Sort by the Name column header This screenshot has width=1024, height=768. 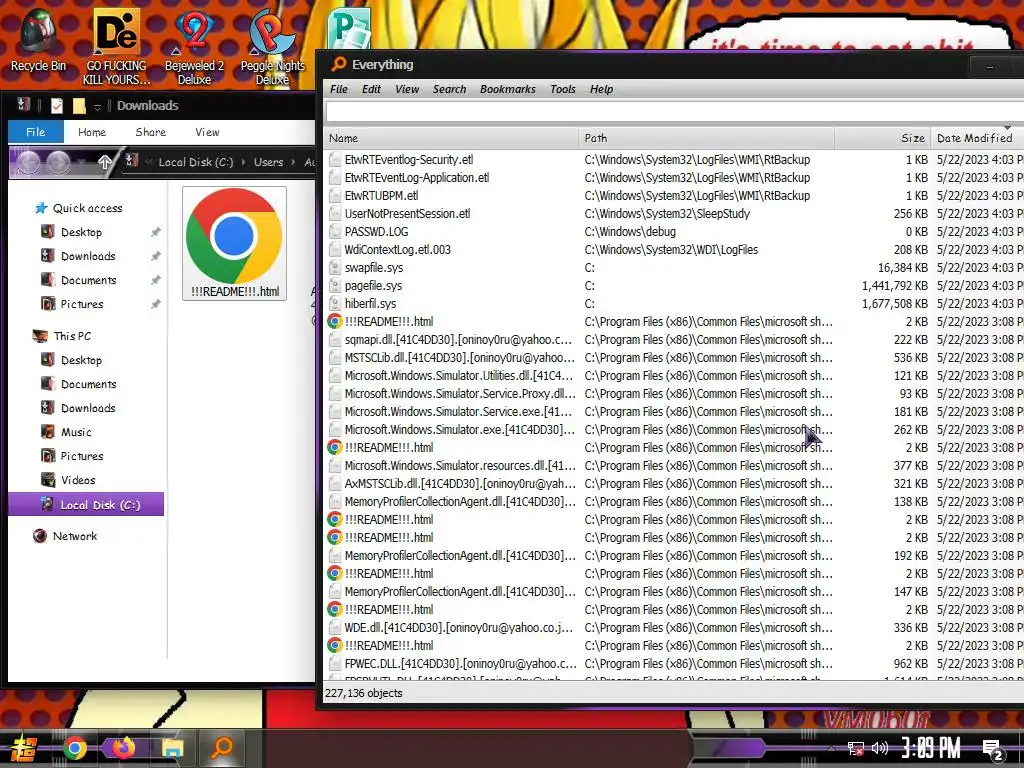click(451, 138)
